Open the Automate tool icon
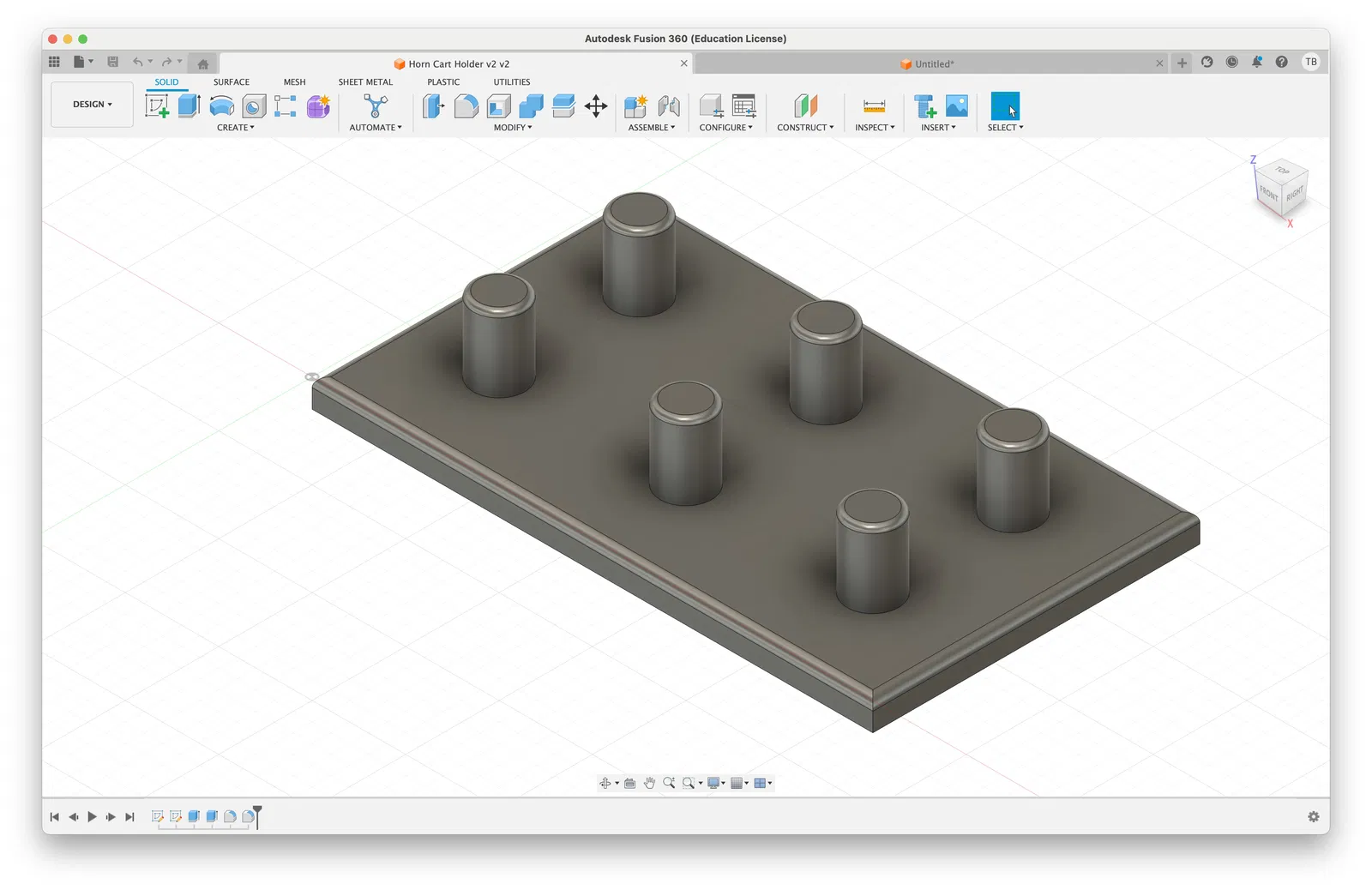The width and height of the screenshot is (1372, 890). pos(376,106)
